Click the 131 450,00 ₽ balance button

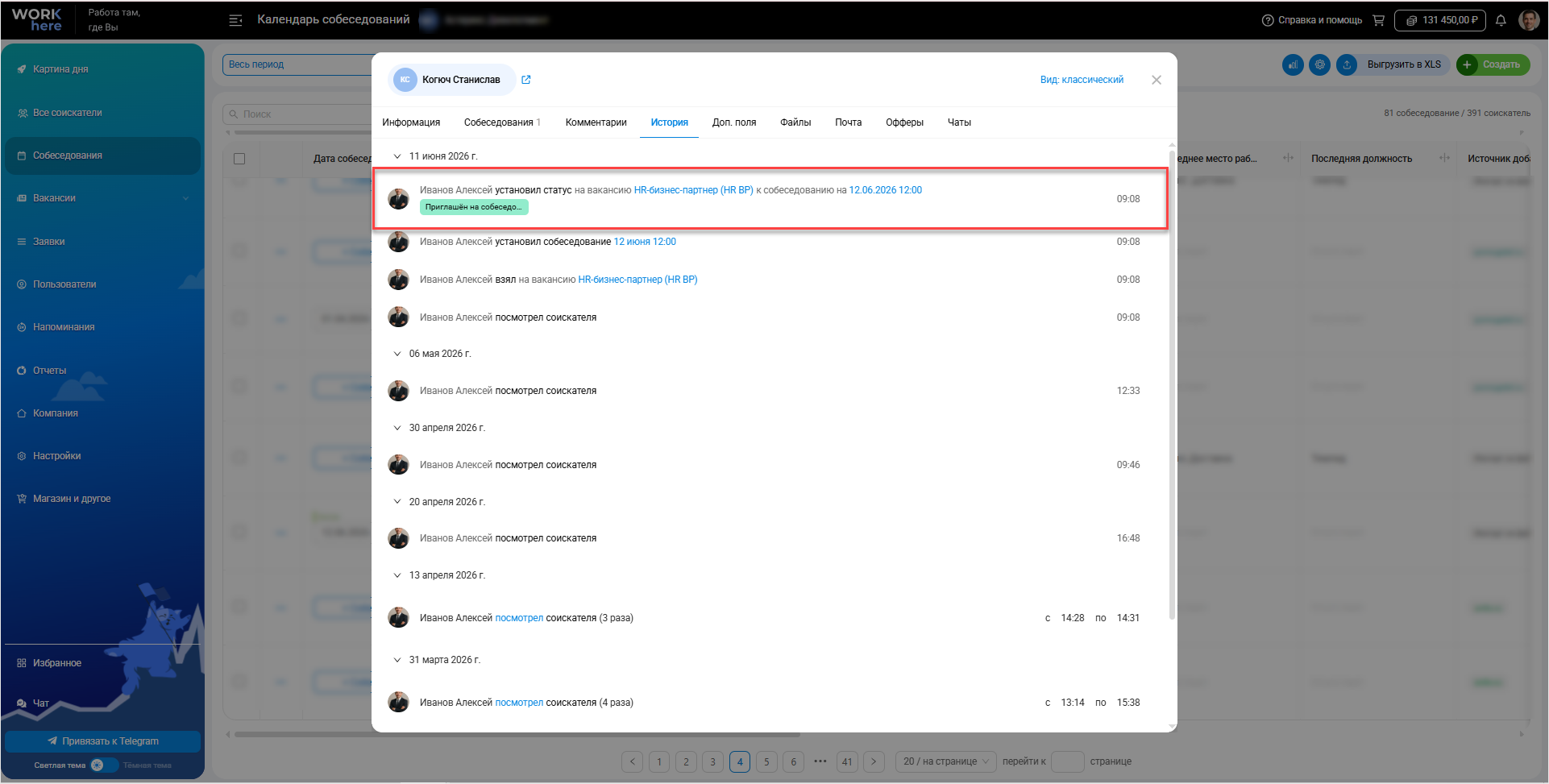pyautogui.click(x=1440, y=20)
